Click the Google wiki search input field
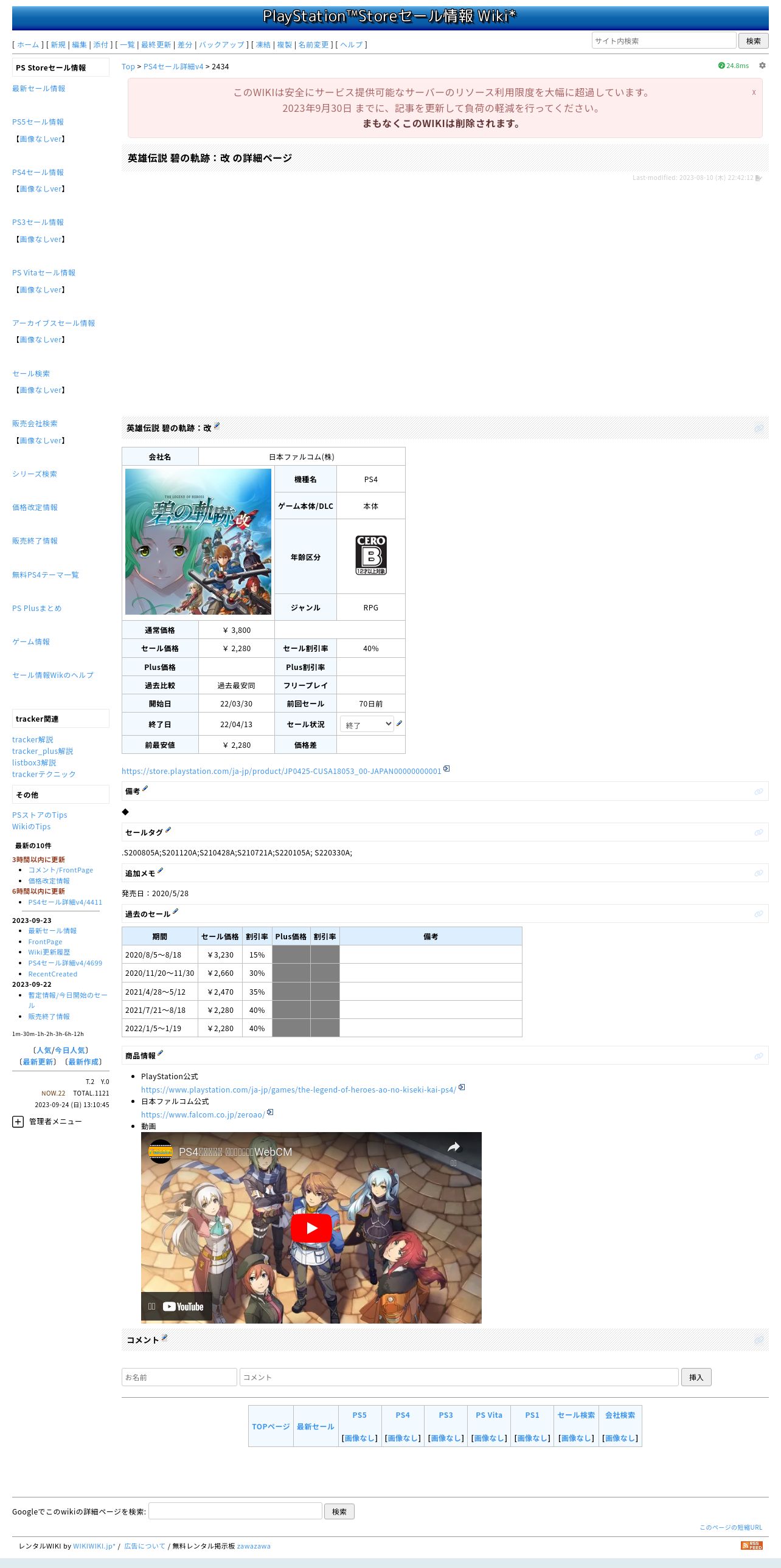 pos(235,1511)
